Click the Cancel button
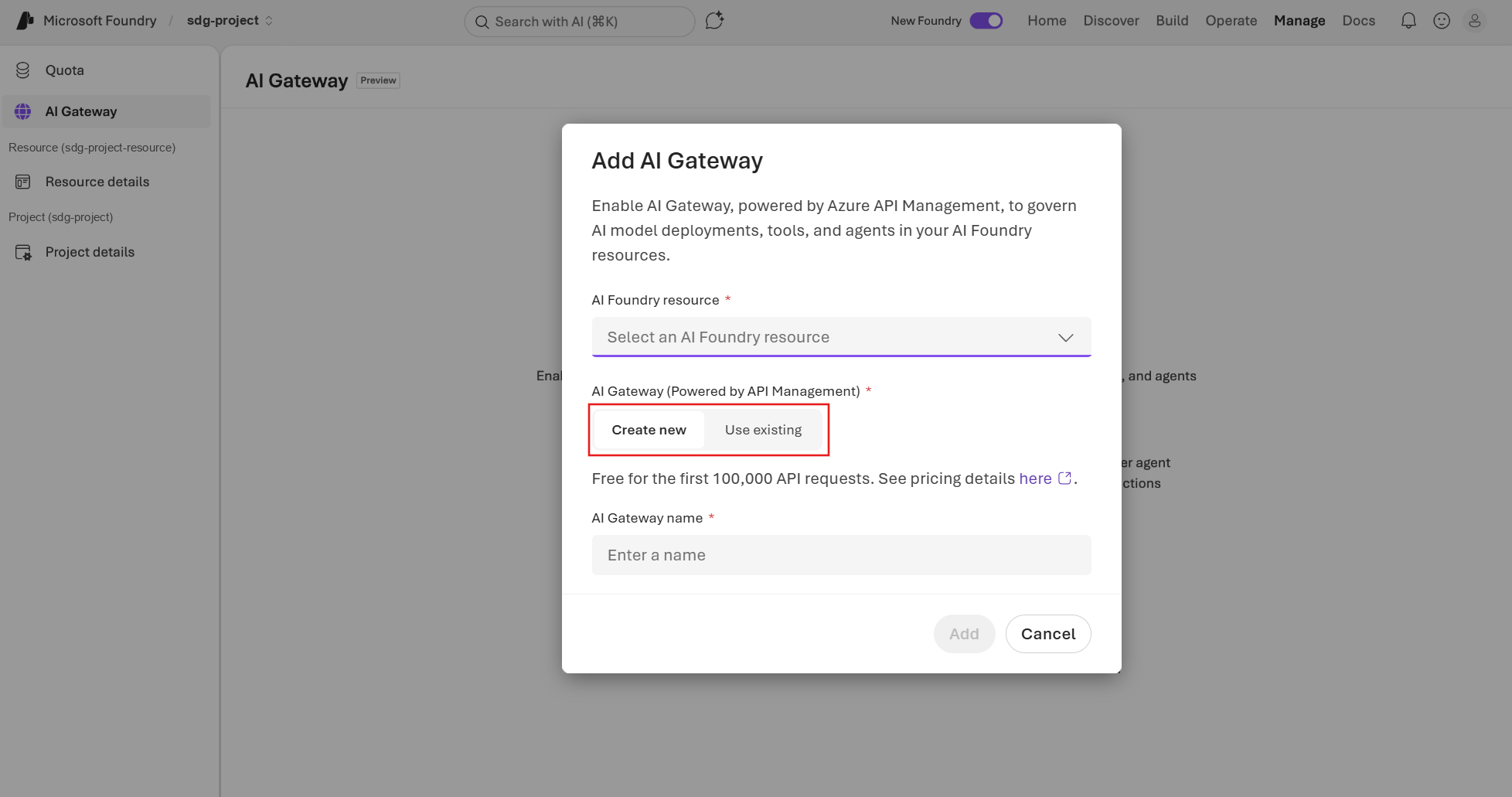This screenshot has height=797, width=1512. pyautogui.click(x=1048, y=634)
